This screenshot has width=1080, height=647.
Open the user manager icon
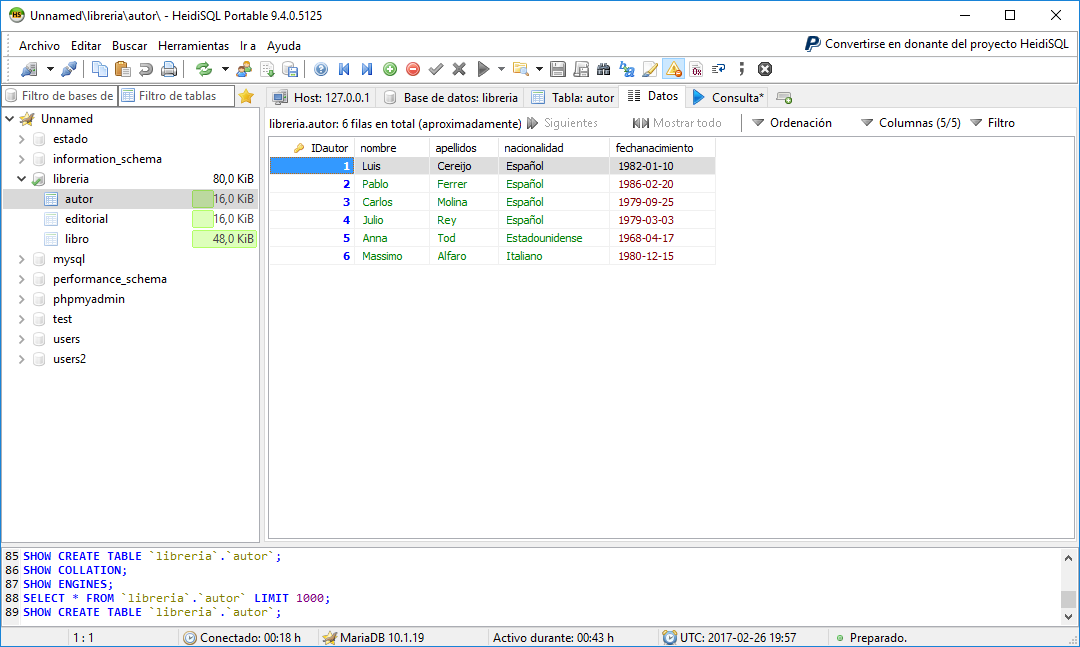point(243,69)
